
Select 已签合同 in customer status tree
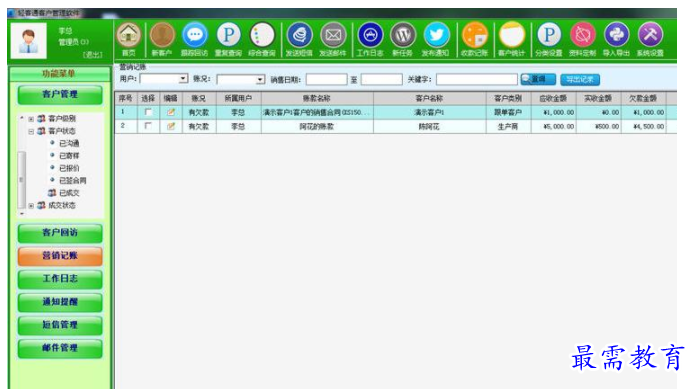pyautogui.click(x=73, y=180)
